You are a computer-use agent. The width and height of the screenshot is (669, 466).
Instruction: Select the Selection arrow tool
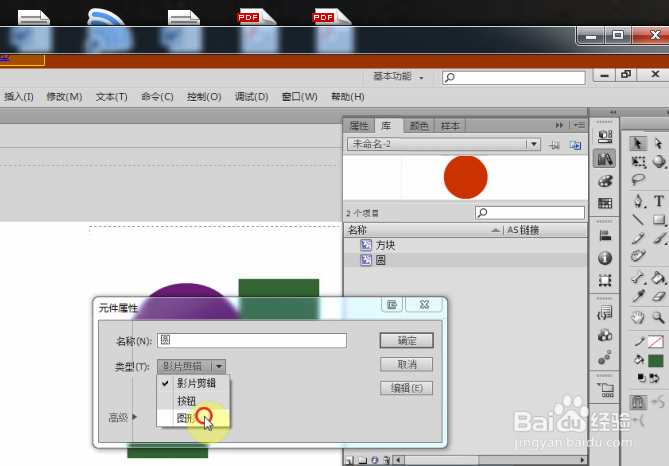[x=637, y=143]
